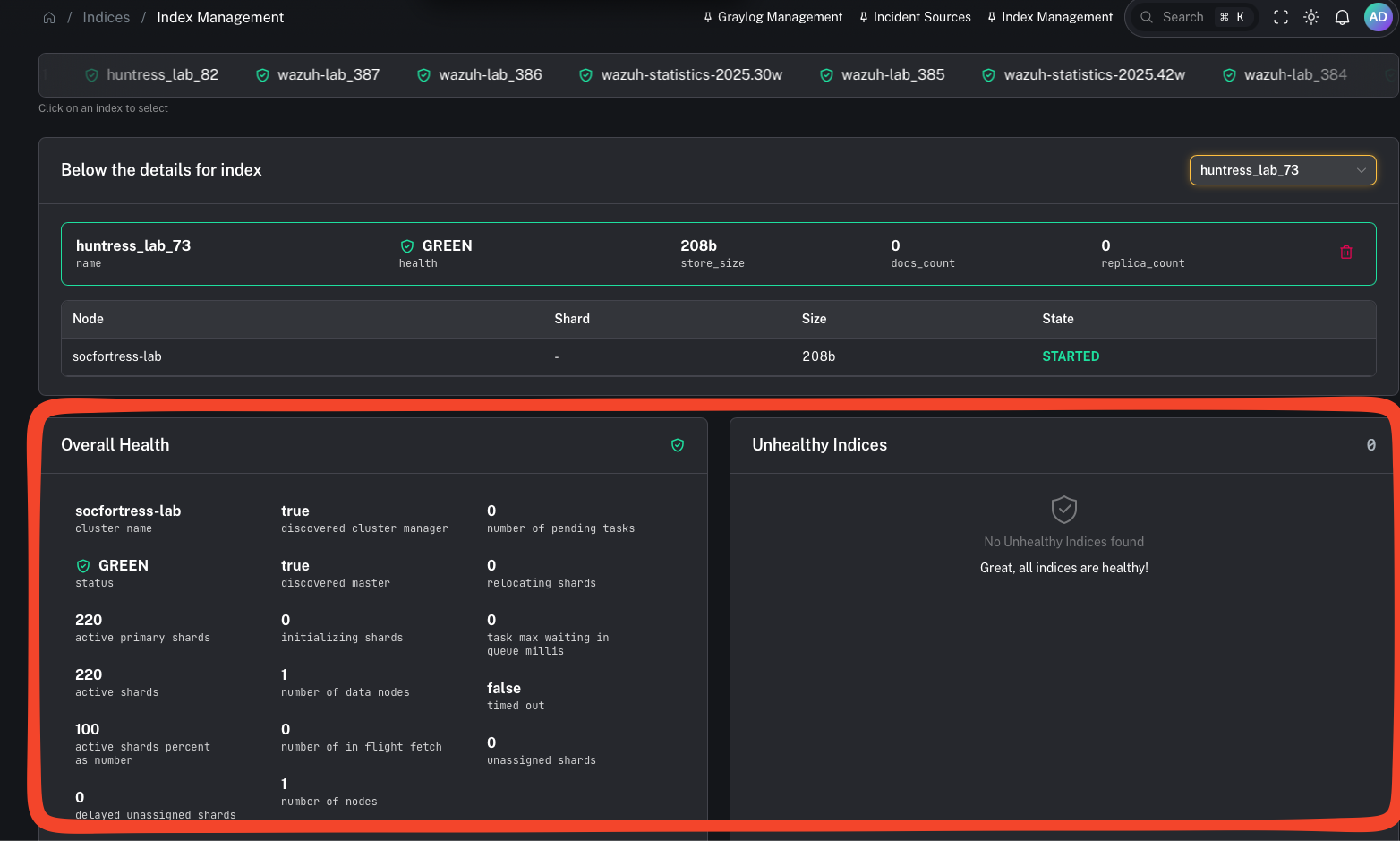Screen dimensions: 1400x841
Task: Click 'Great, all indices are healthy!' message
Action: [x=1063, y=568]
